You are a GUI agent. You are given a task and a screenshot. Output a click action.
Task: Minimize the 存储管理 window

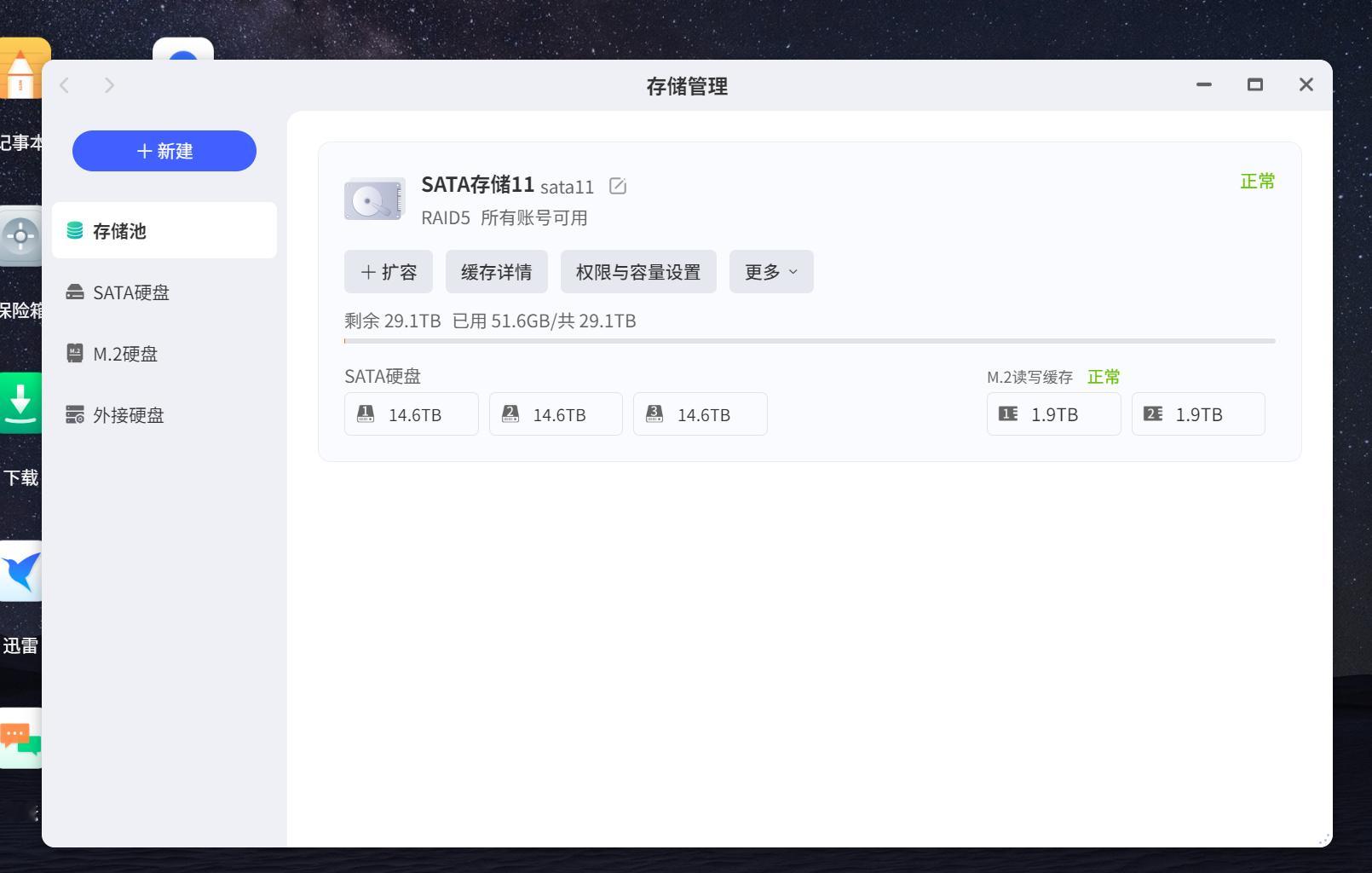coord(1204,84)
